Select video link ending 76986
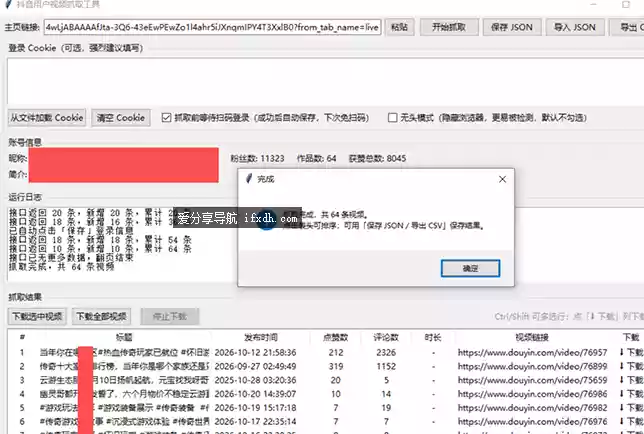 tap(532, 394)
